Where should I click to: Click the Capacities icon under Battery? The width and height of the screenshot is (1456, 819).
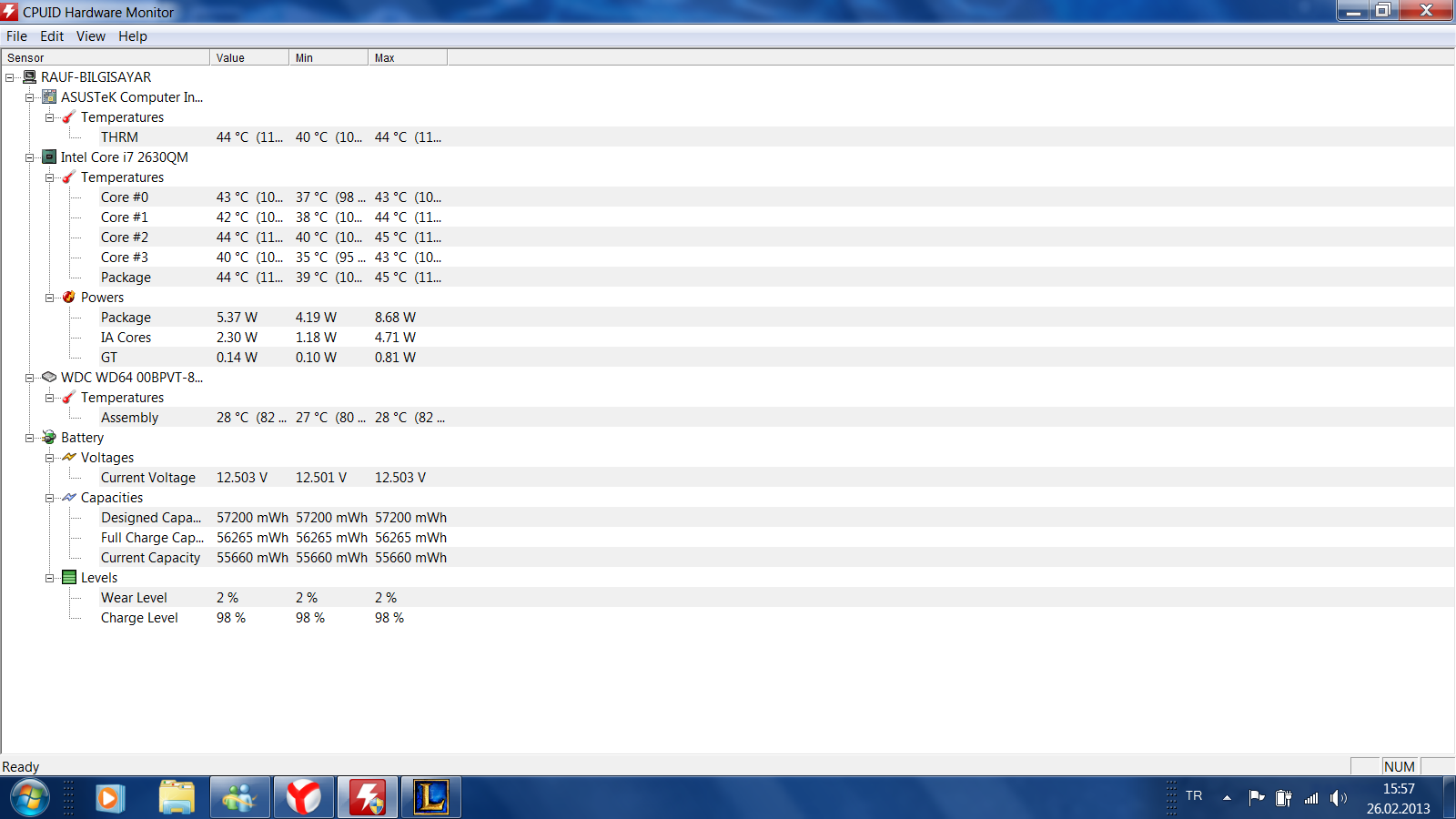[x=69, y=498]
